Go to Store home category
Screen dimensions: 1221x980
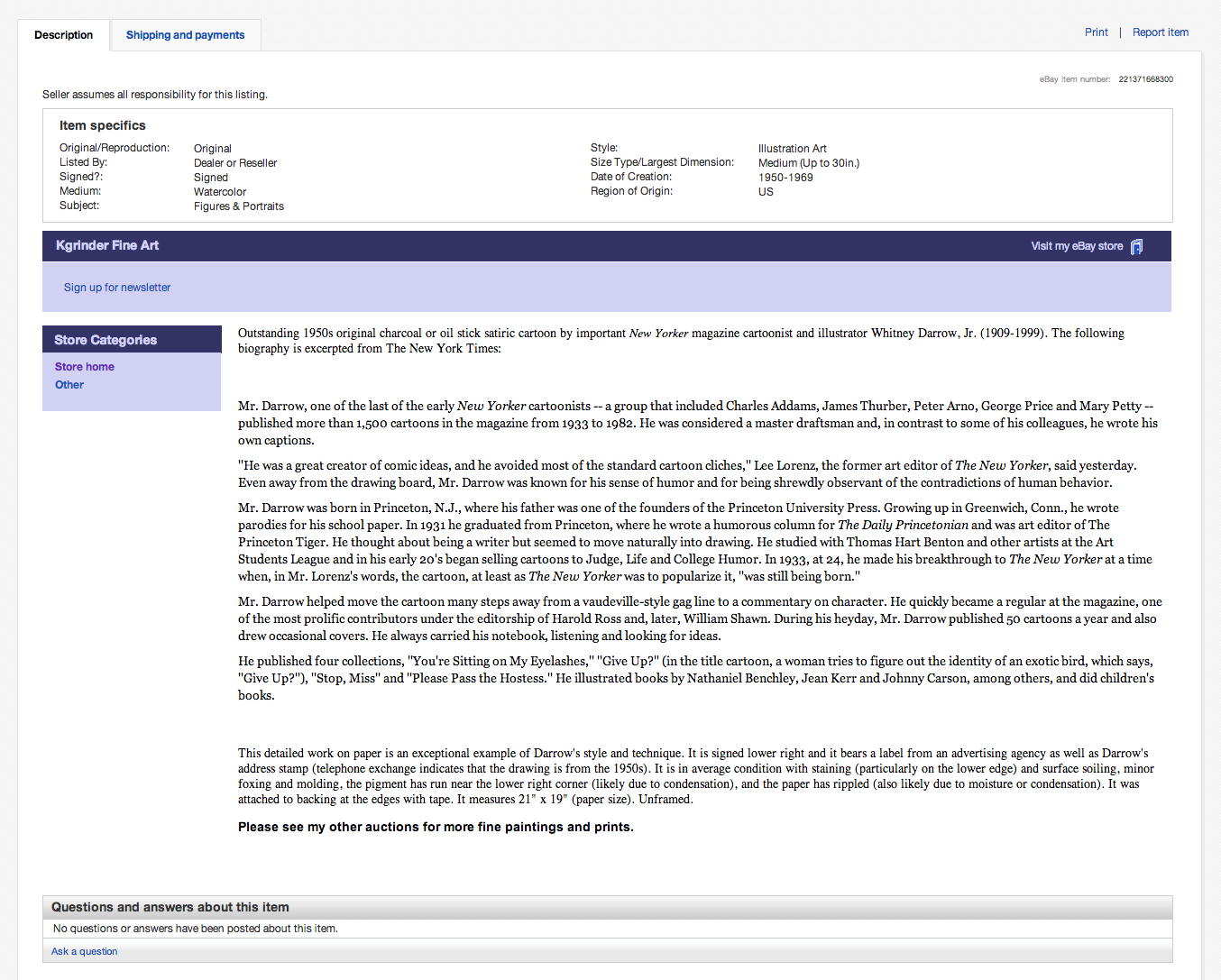pyautogui.click(x=85, y=367)
